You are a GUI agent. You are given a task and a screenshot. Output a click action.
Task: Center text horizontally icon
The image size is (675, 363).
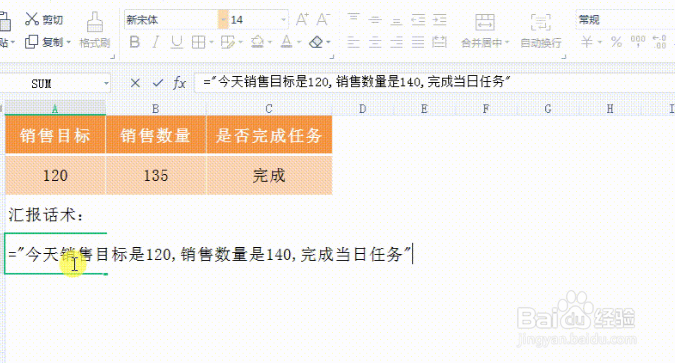(x=375, y=42)
